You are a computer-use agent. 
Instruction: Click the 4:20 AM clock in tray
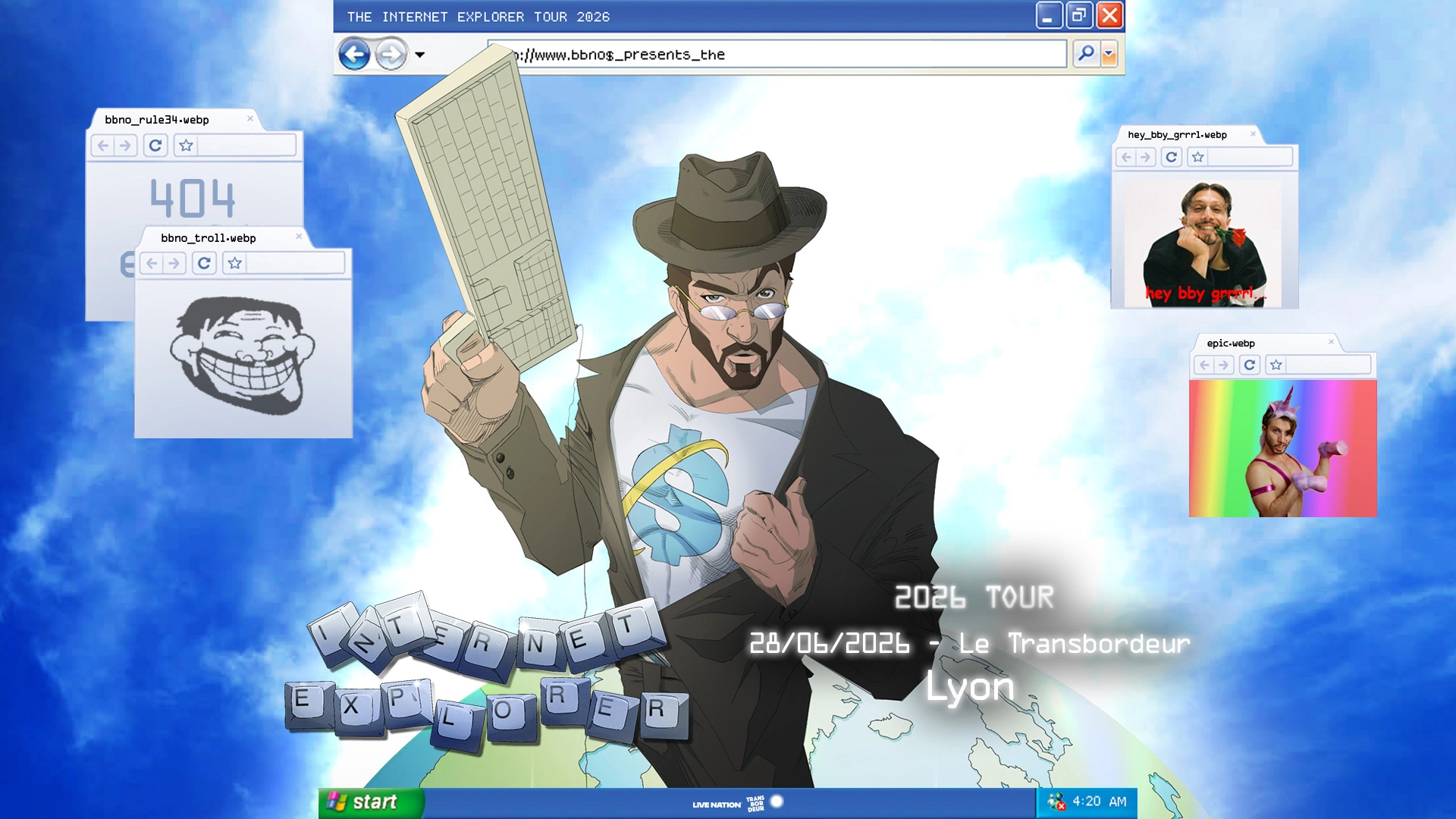[1099, 802]
